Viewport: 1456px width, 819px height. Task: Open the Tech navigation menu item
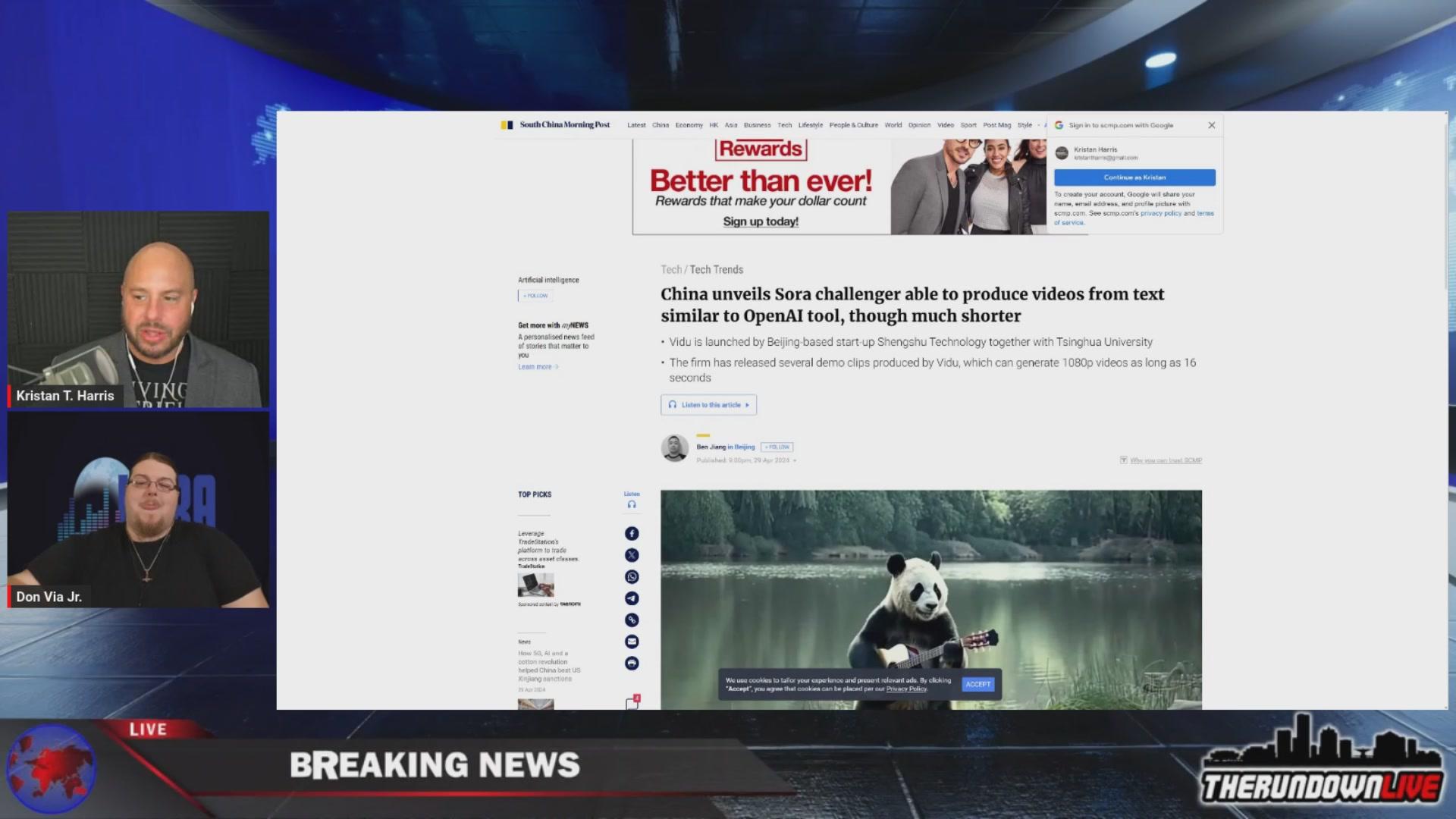[784, 125]
